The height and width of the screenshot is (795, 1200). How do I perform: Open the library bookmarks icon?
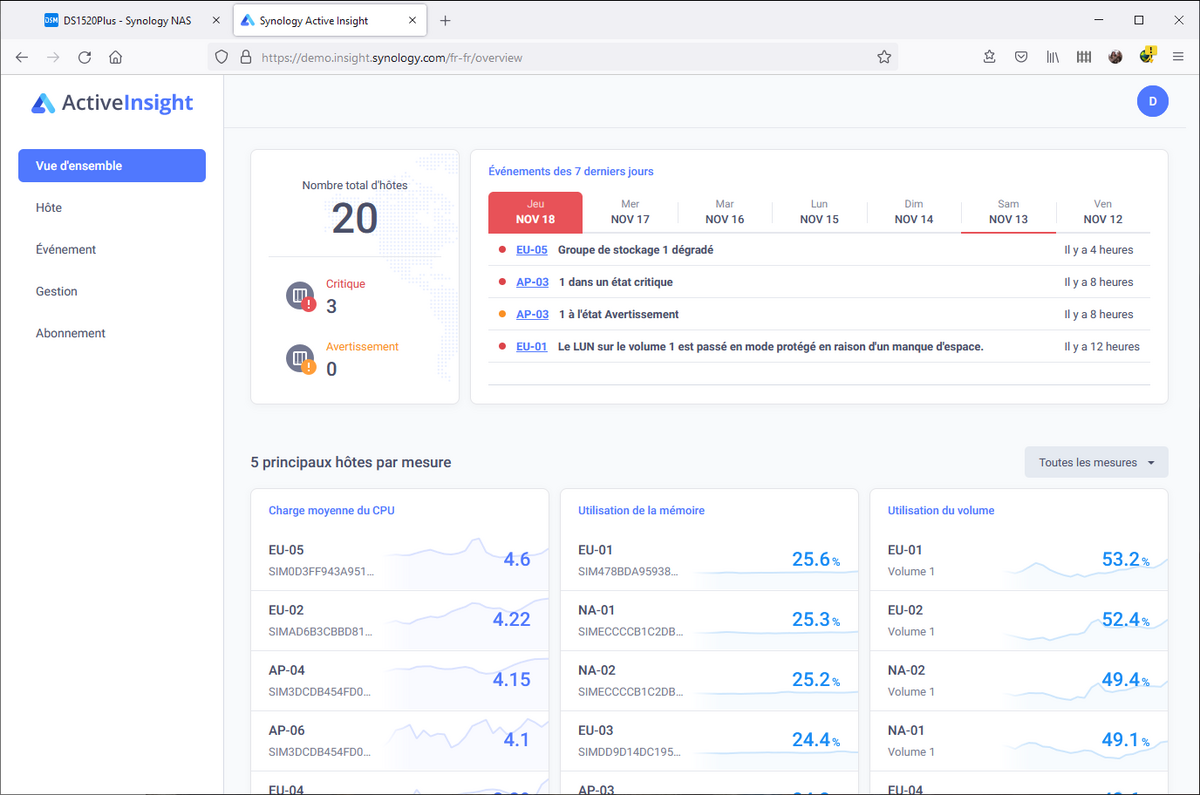tap(1053, 58)
